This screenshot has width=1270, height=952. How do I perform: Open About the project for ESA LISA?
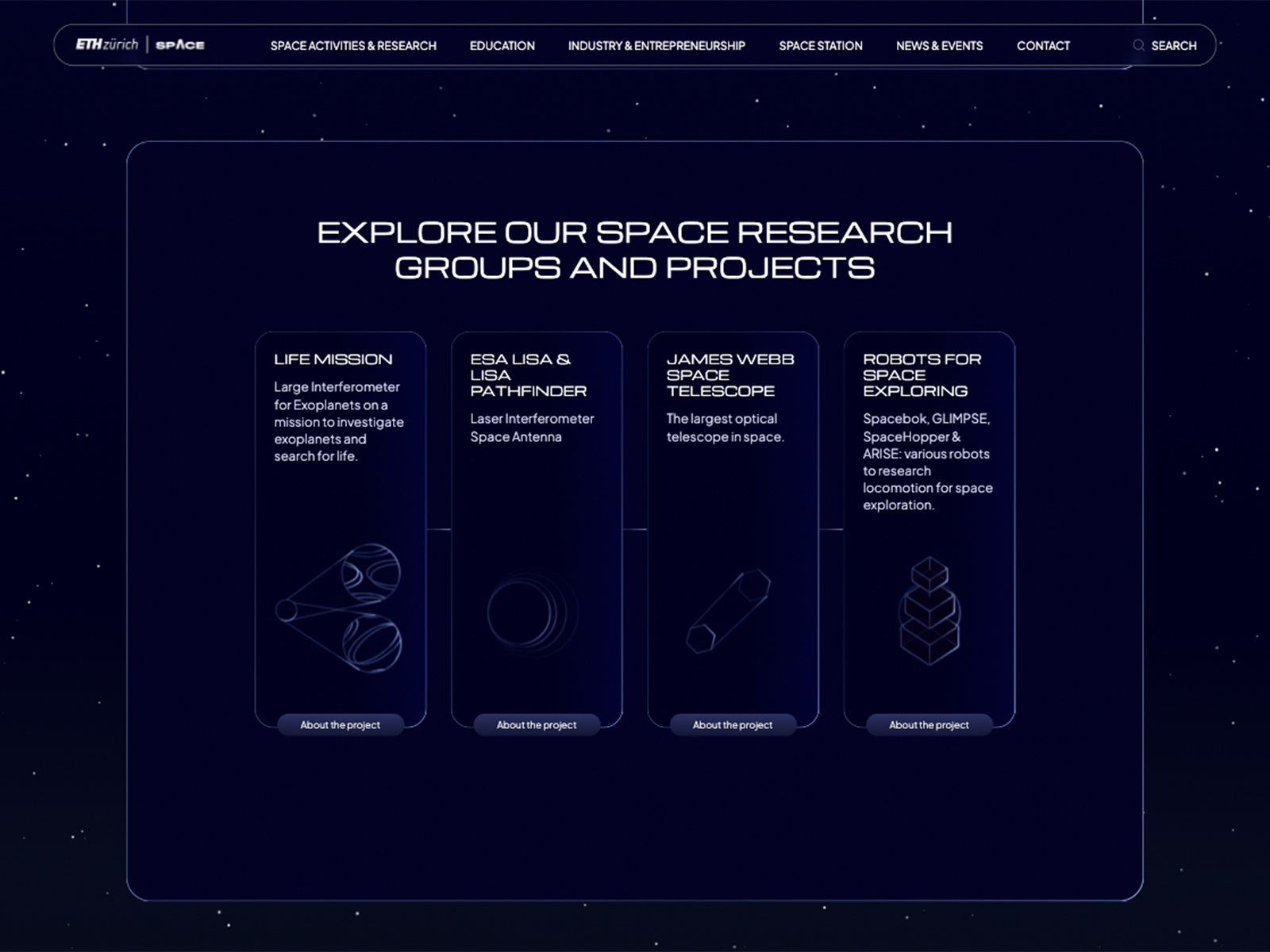(537, 724)
